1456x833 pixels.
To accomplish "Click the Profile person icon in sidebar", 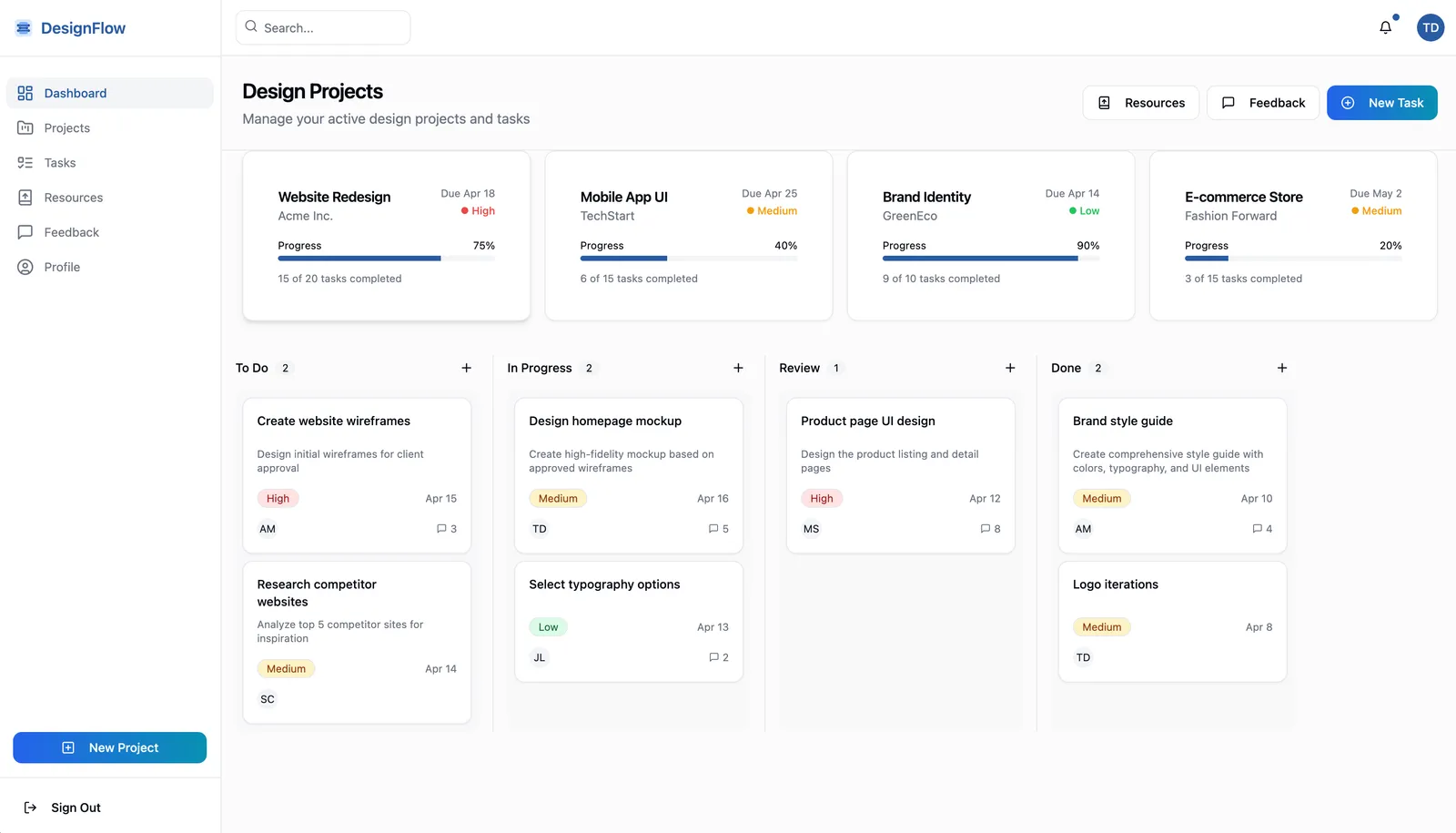I will 25,267.
